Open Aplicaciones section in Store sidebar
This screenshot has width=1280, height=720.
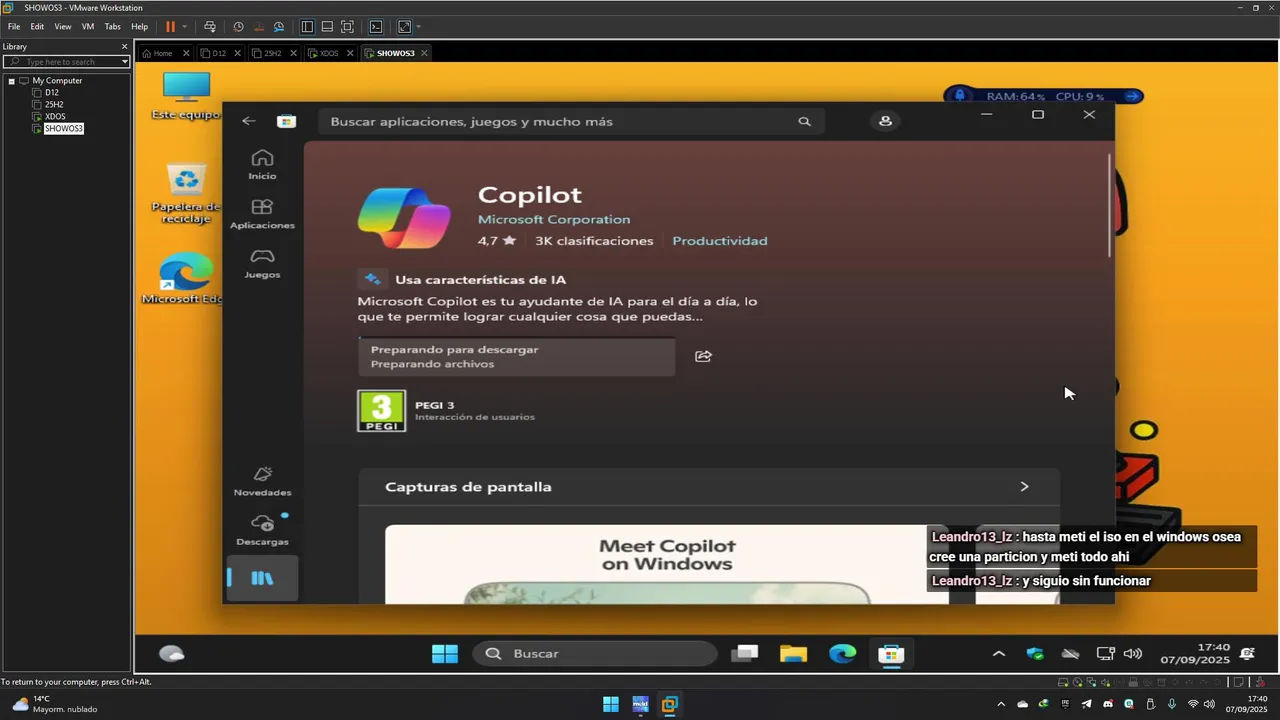(x=262, y=214)
